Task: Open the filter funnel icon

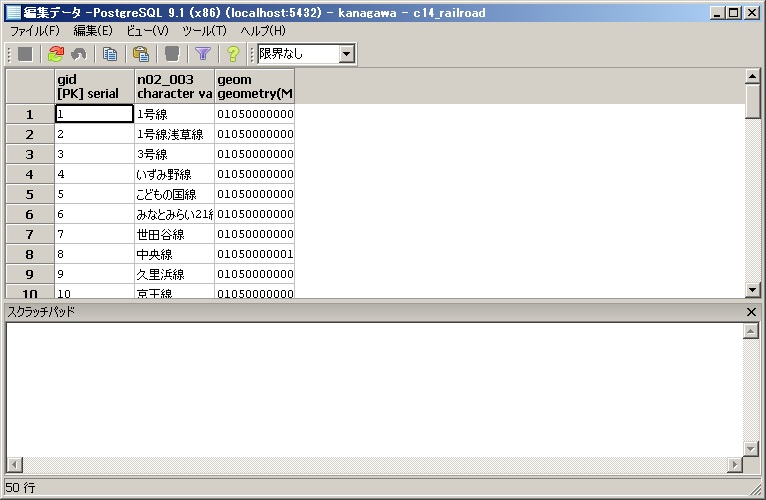Action: coord(203,54)
